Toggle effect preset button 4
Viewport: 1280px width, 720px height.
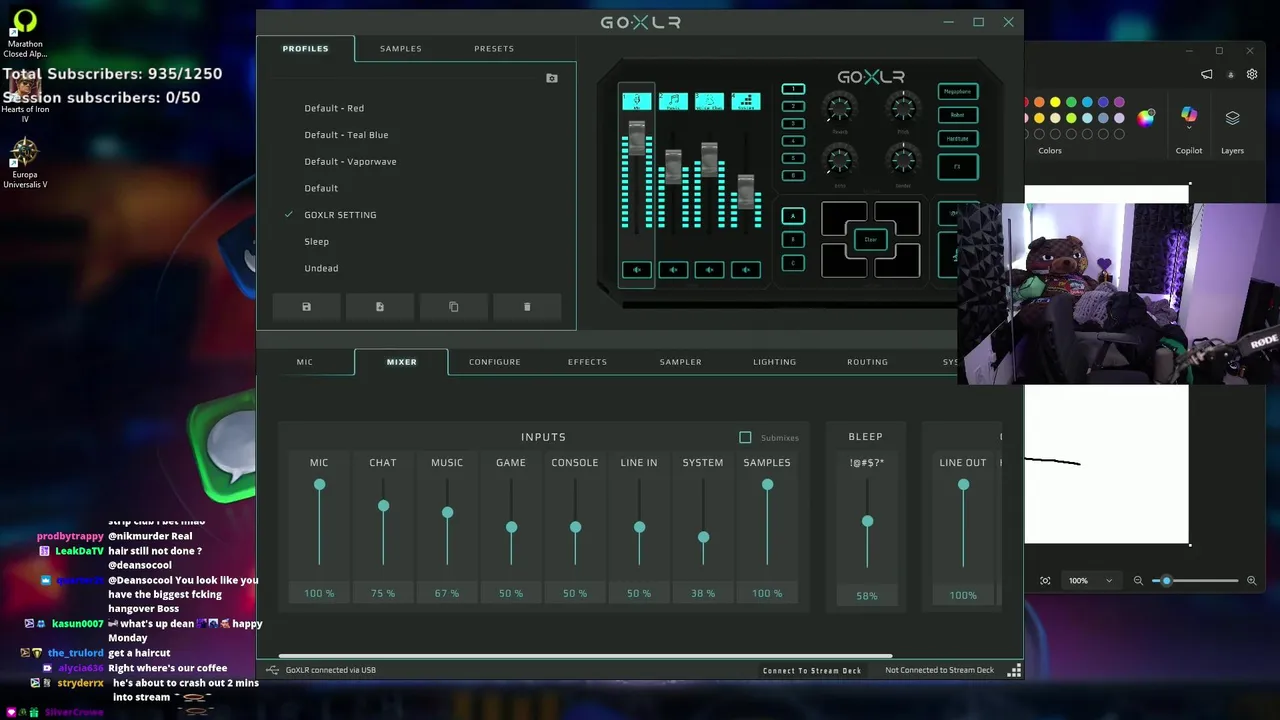click(x=793, y=141)
